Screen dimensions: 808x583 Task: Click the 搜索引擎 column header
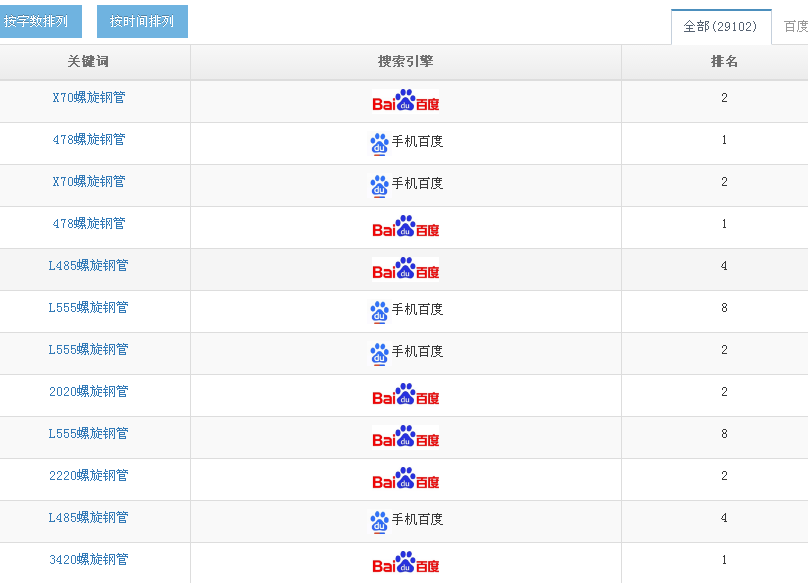(405, 62)
